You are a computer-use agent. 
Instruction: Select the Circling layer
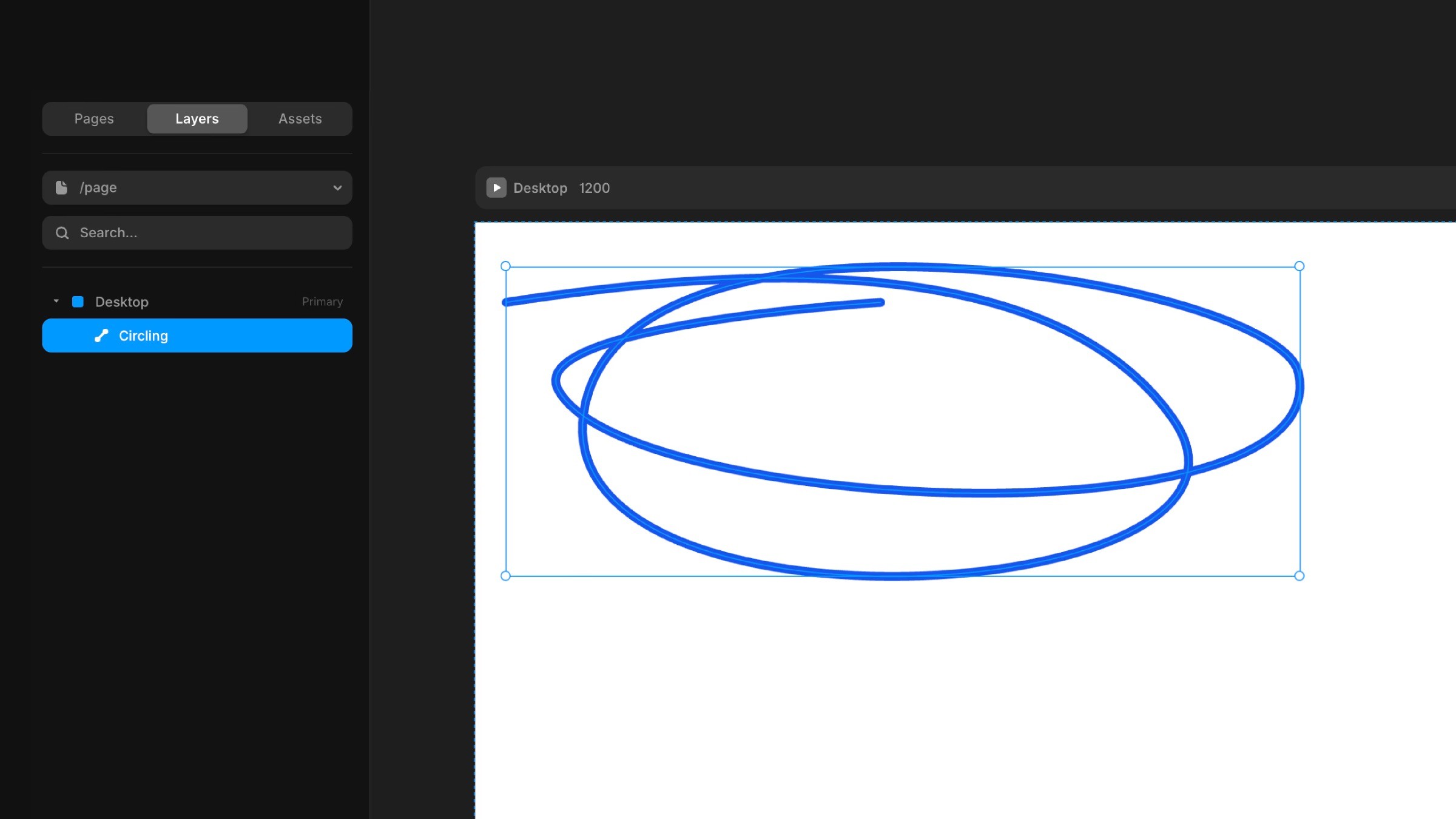197,335
